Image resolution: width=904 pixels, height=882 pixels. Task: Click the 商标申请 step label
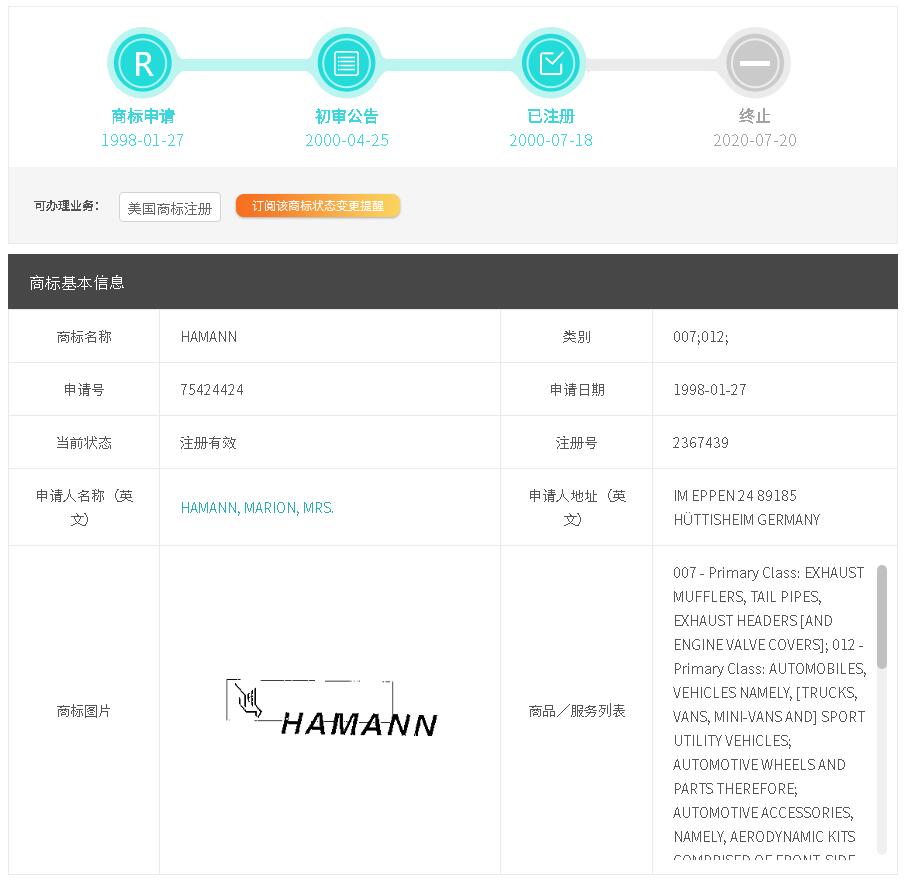coord(143,116)
